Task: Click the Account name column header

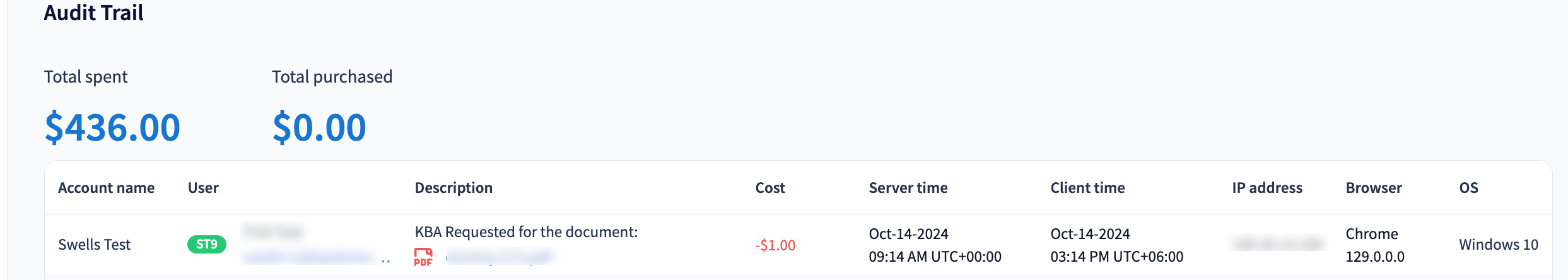Action: (106, 188)
